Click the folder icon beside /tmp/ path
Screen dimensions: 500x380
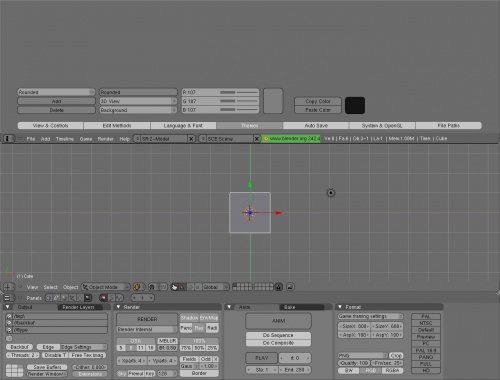(9, 316)
